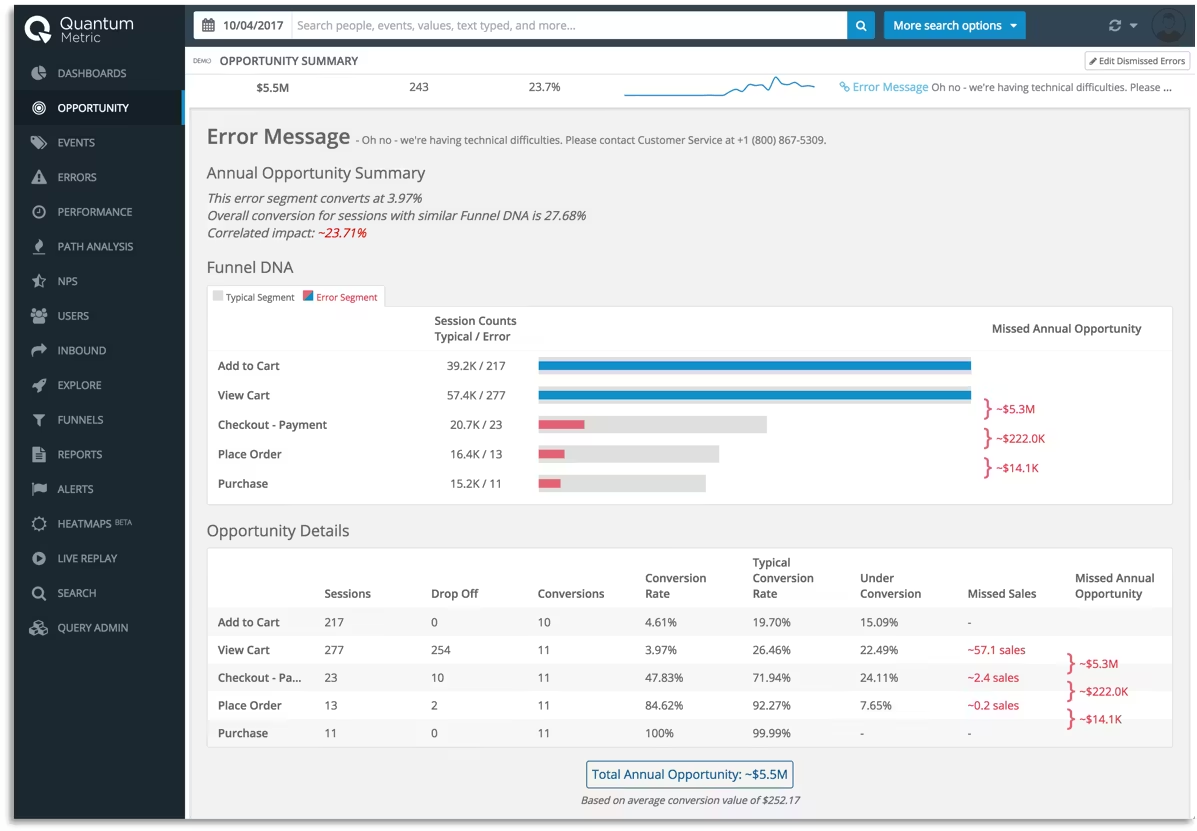
Task: Open Path Analysis from the sidebar
Action: point(93,246)
